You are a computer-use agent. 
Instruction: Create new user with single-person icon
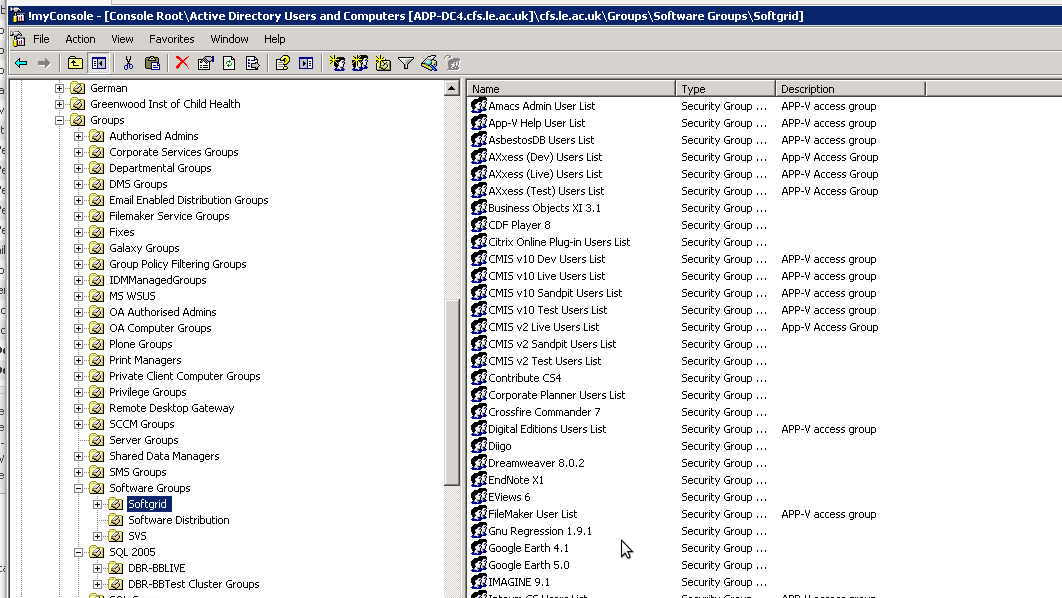[337, 63]
